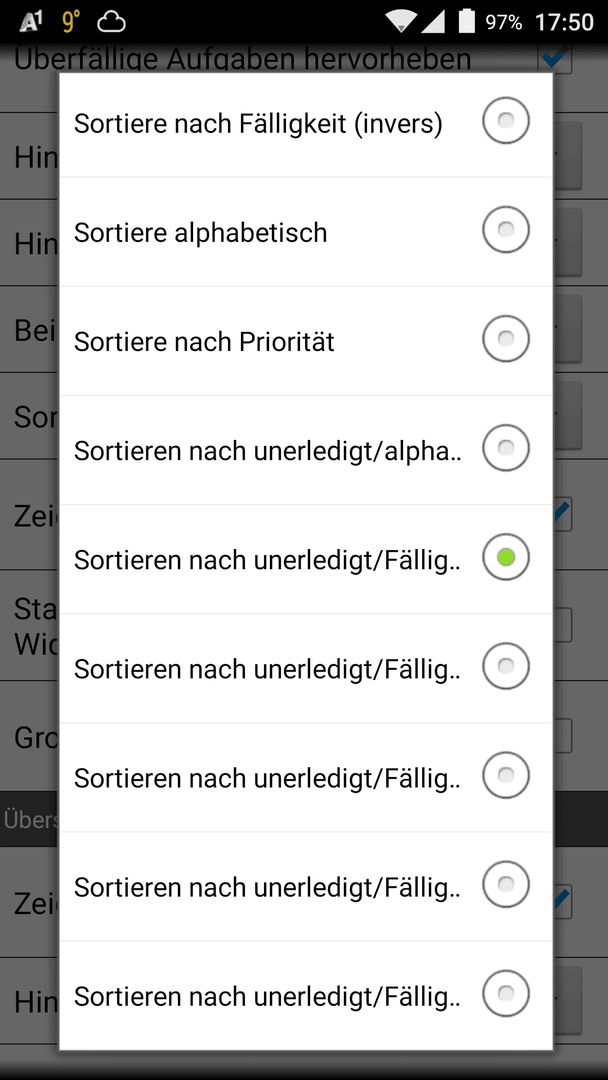The width and height of the screenshot is (608, 1080).
Task: Choose the 'Sortieren nach unerledigt/alpha..' entry text
Action: click(x=268, y=451)
